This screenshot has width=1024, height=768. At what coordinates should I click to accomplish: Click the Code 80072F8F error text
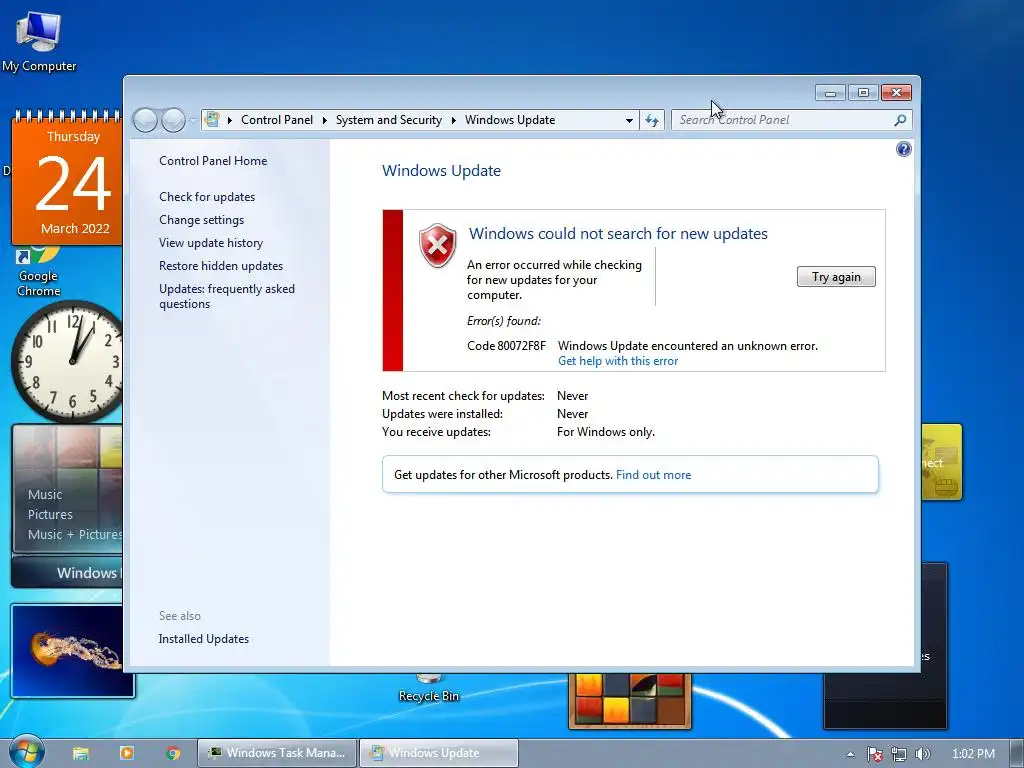506,345
